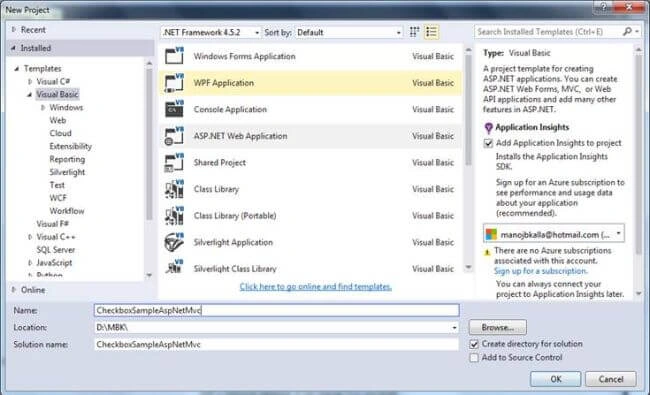Expand the Windows tree node arrow
Image resolution: width=650 pixels, height=395 pixels.
(43, 107)
